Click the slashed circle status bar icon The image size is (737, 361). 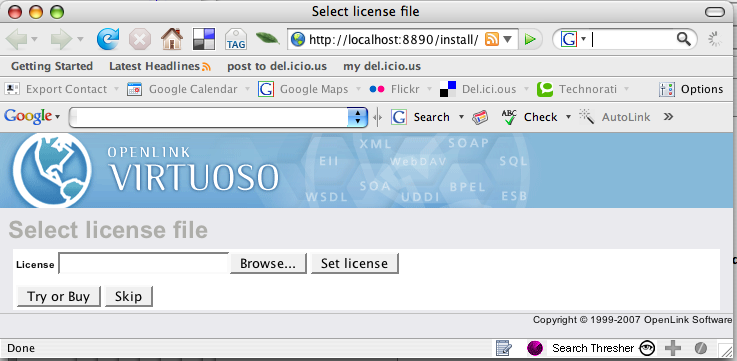(x=700, y=348)
